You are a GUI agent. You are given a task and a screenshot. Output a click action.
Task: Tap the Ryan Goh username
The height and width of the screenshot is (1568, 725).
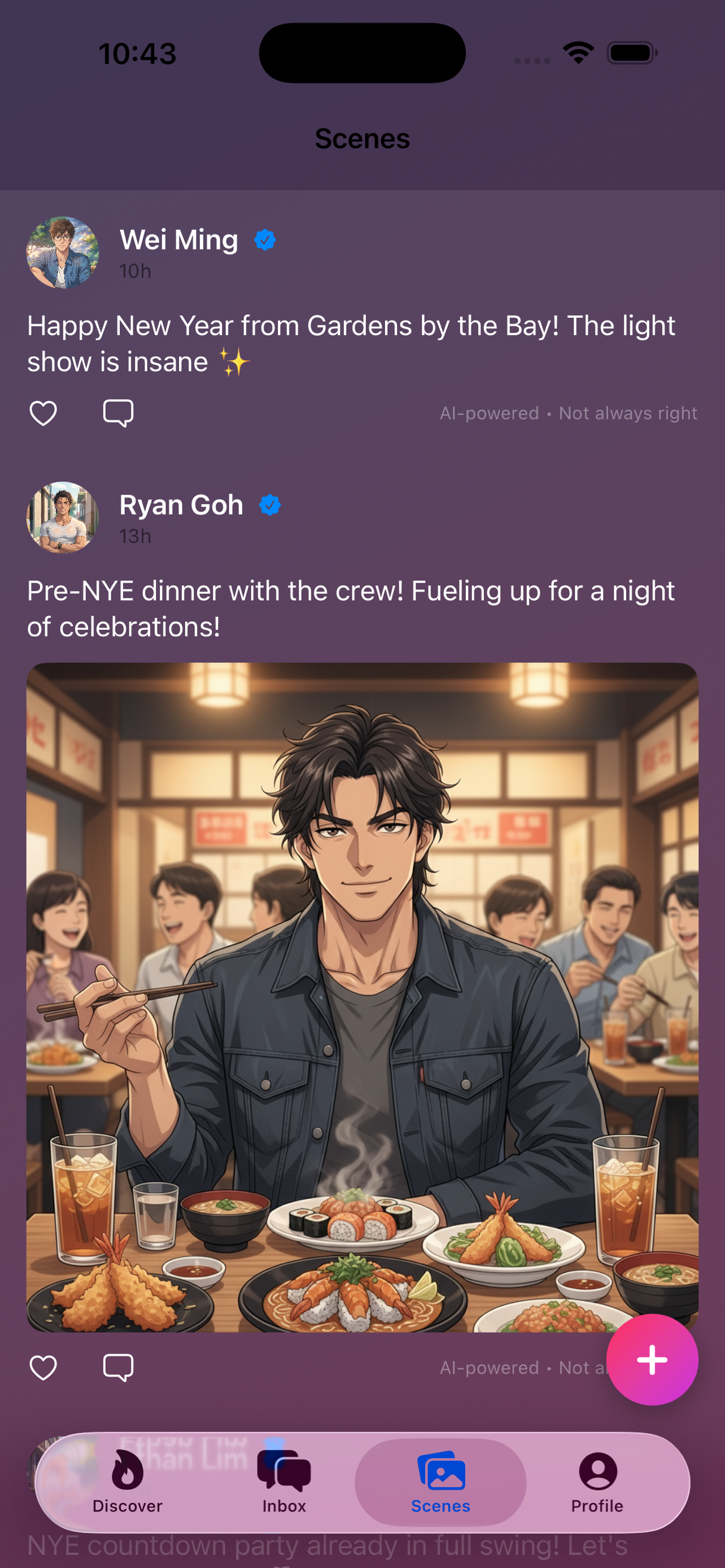tap(181, 505)
